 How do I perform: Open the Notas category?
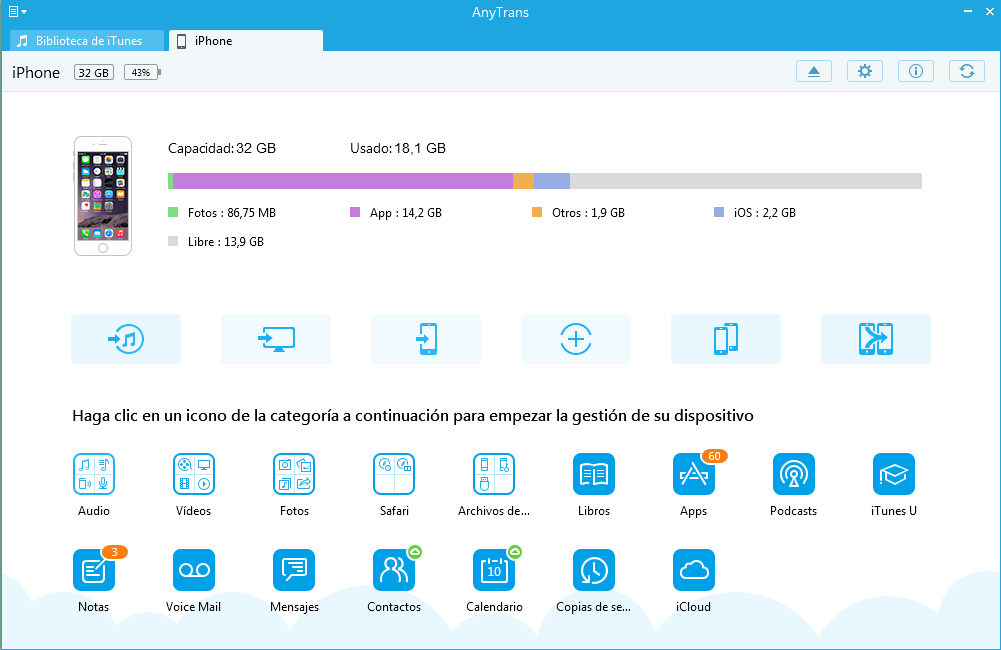pyautogui.click(x=94, y=570)
